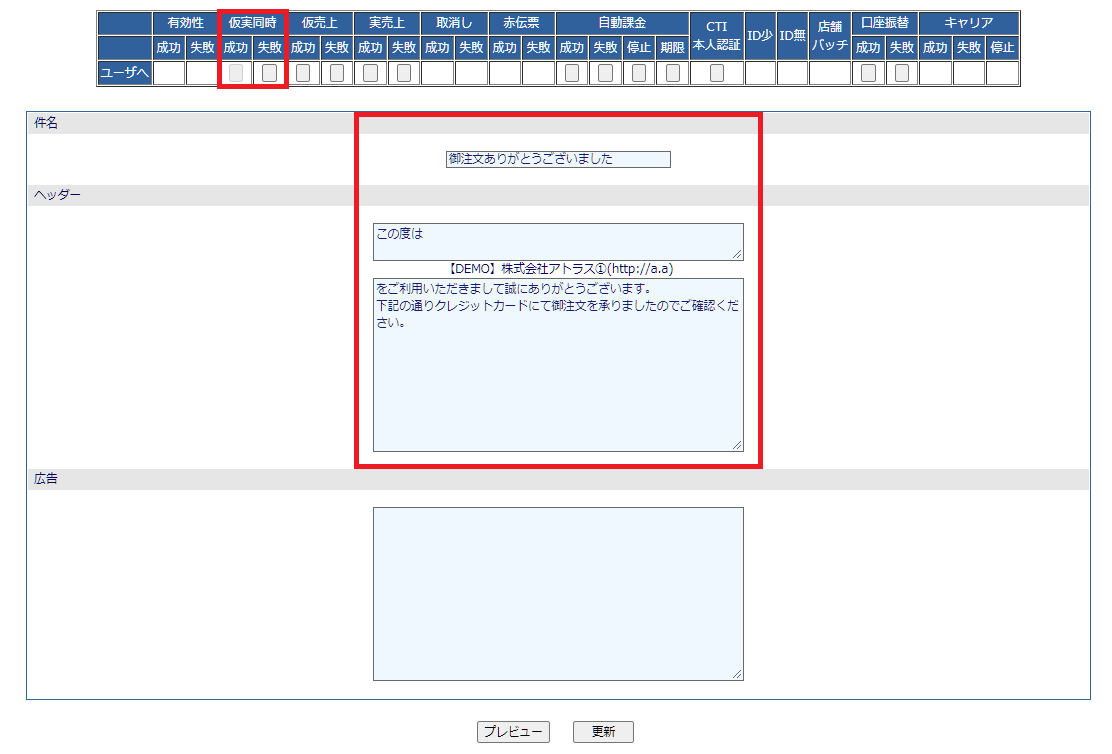Click the 赤伝票 column header

coord(521,23)
